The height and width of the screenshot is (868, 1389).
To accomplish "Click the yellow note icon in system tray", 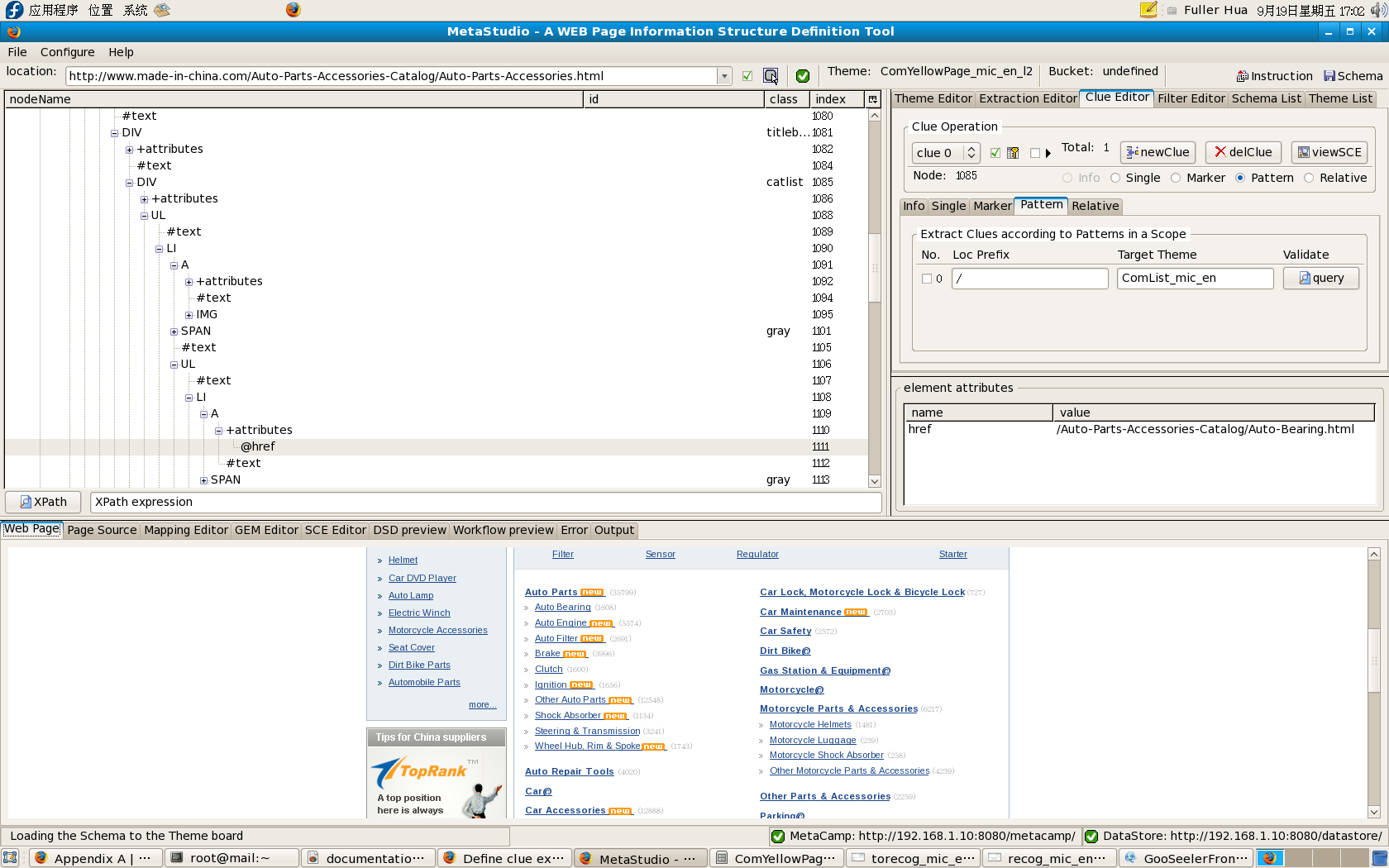I will pos(1148,10).
